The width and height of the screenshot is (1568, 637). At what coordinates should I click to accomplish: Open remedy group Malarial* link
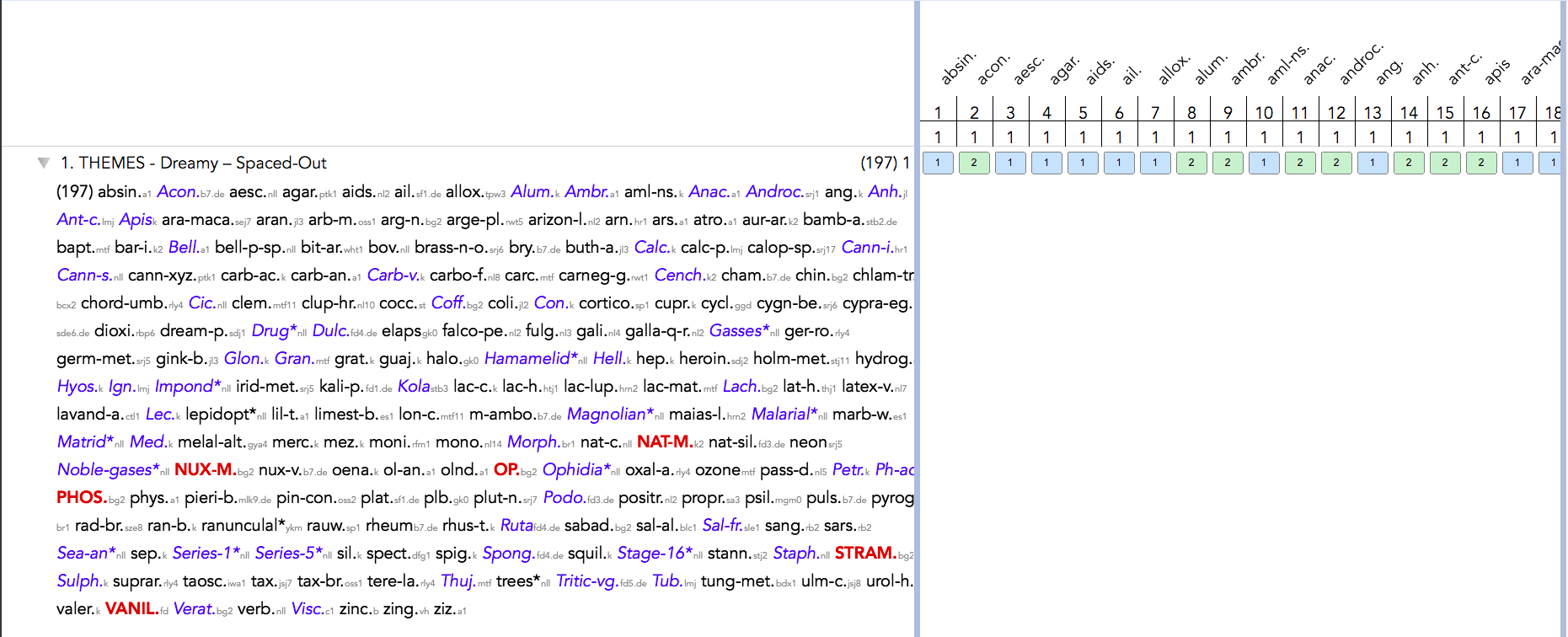(784, 414)
